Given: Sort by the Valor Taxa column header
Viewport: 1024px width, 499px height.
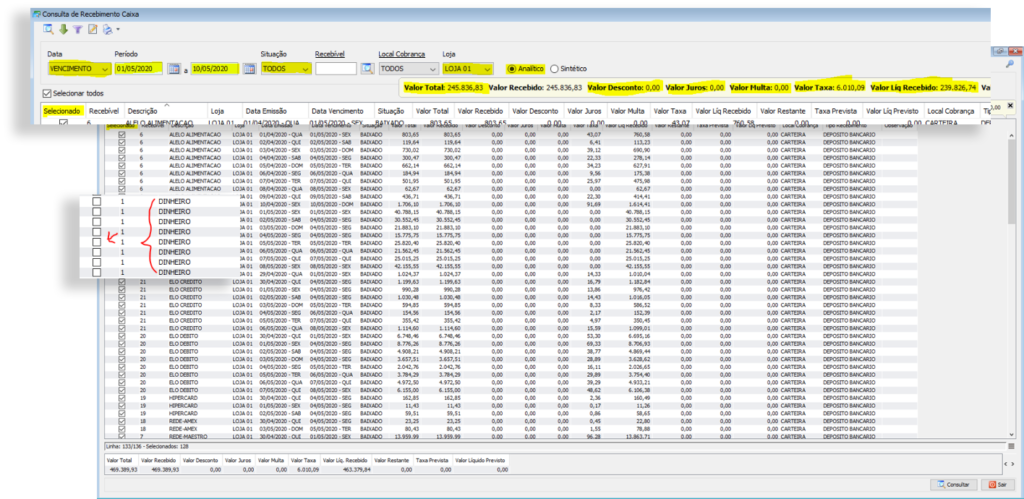Looking at the screenshot, I should 669,112.
